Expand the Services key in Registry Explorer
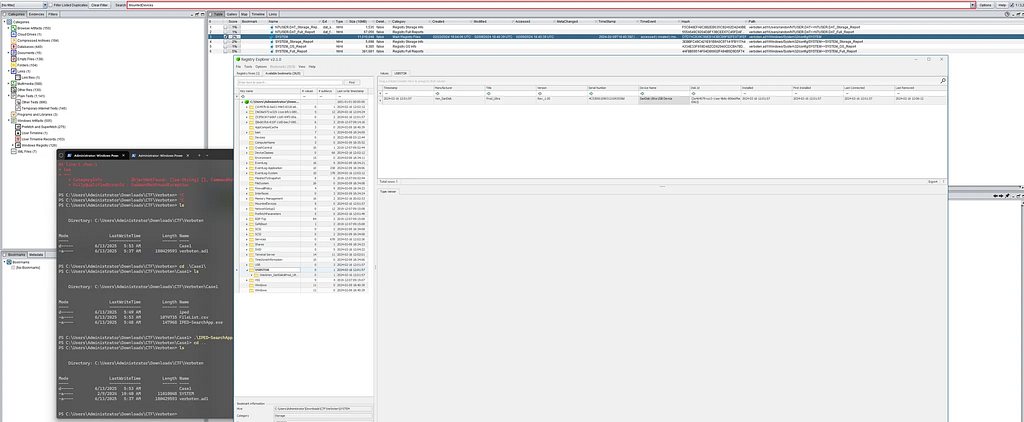 [247, 239]
